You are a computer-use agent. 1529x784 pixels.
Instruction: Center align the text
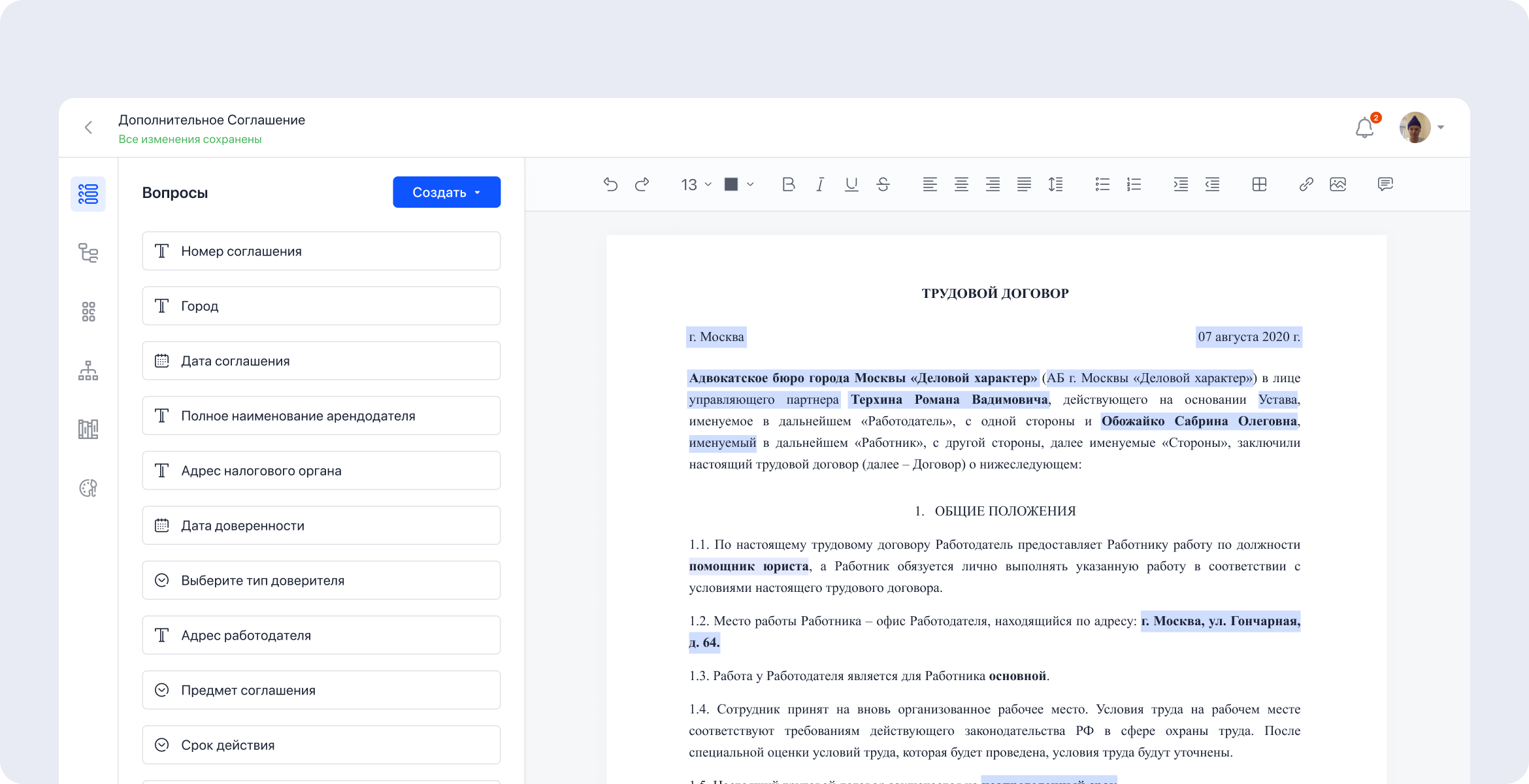pos(961,184)
